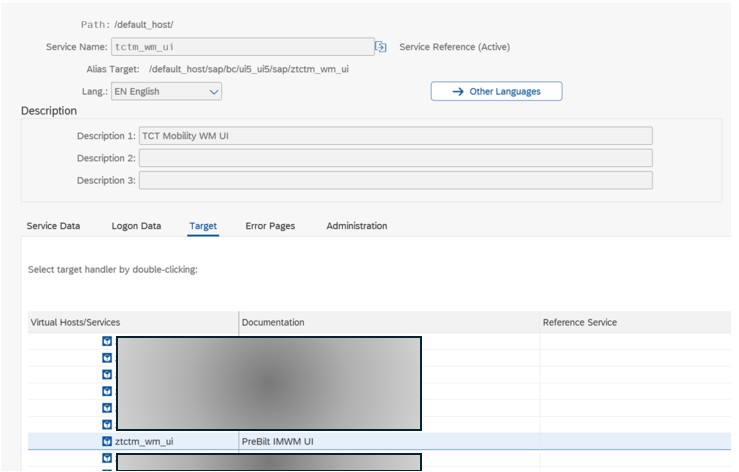
Task: Go to the Error Pages tab
Action: click(270, 226)
